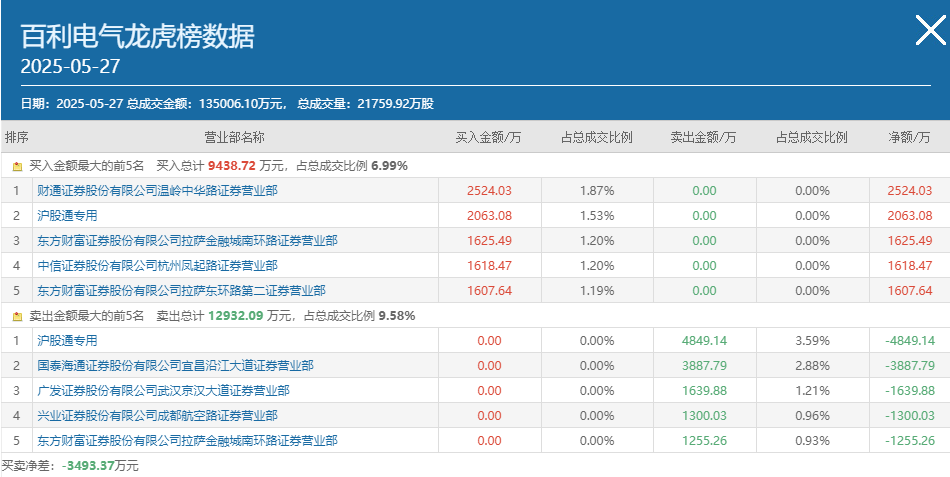Viewport: 950px width, 477px height.
Task: Click the 1.87% ratio cell
Action: click(597, 191)
